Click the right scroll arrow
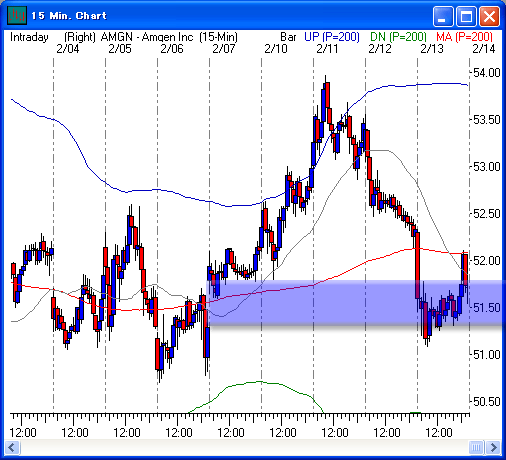The image size is (506, 460). point(493,447)
